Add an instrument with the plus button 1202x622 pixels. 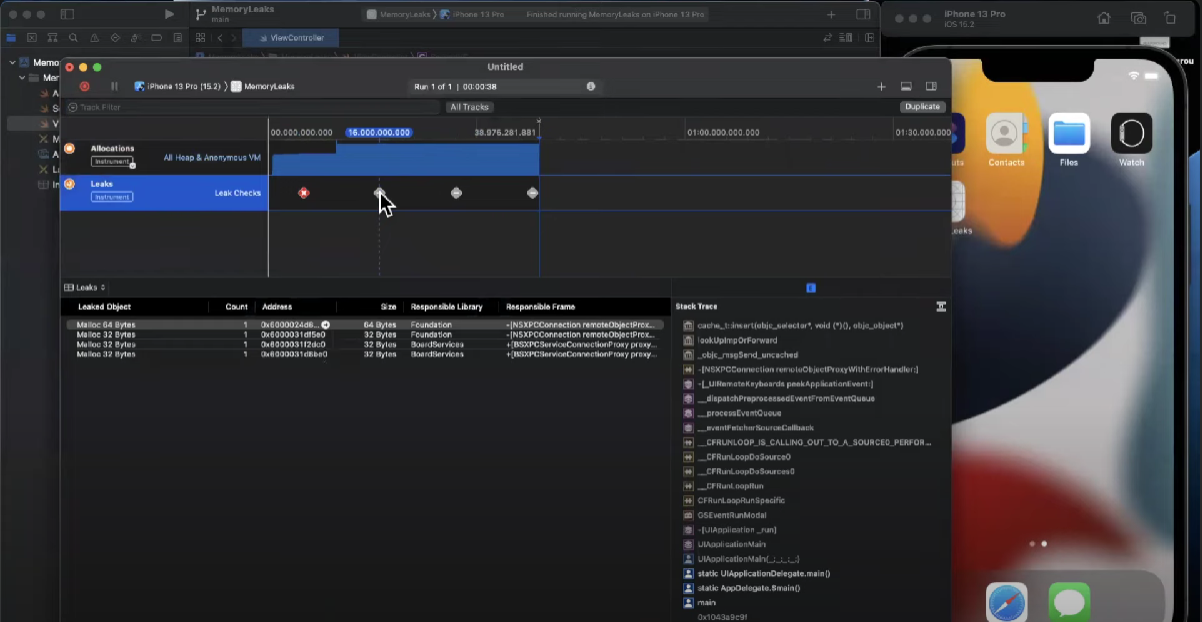pyautogui.click(x=881, y=87)
